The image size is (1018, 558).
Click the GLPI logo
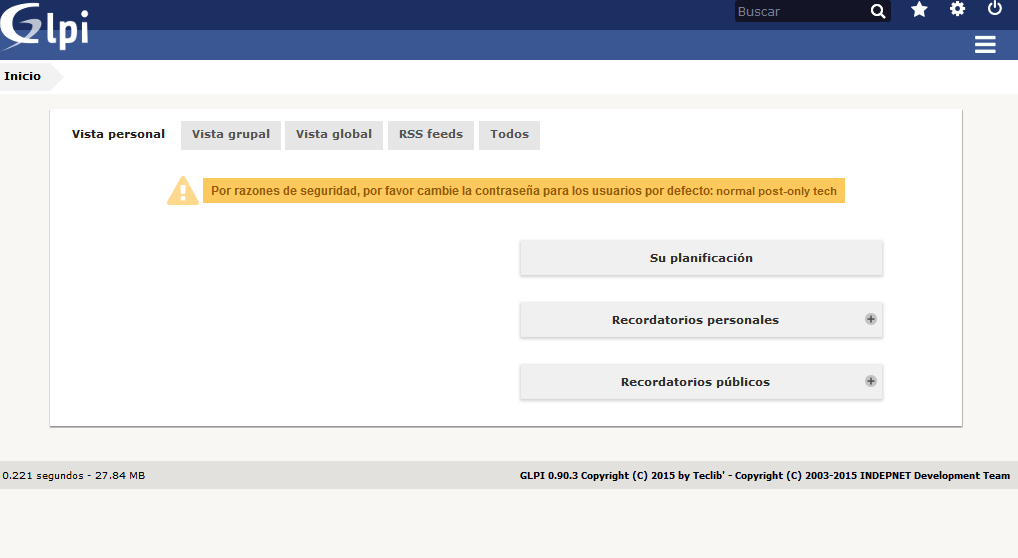(x=45, y=28)
